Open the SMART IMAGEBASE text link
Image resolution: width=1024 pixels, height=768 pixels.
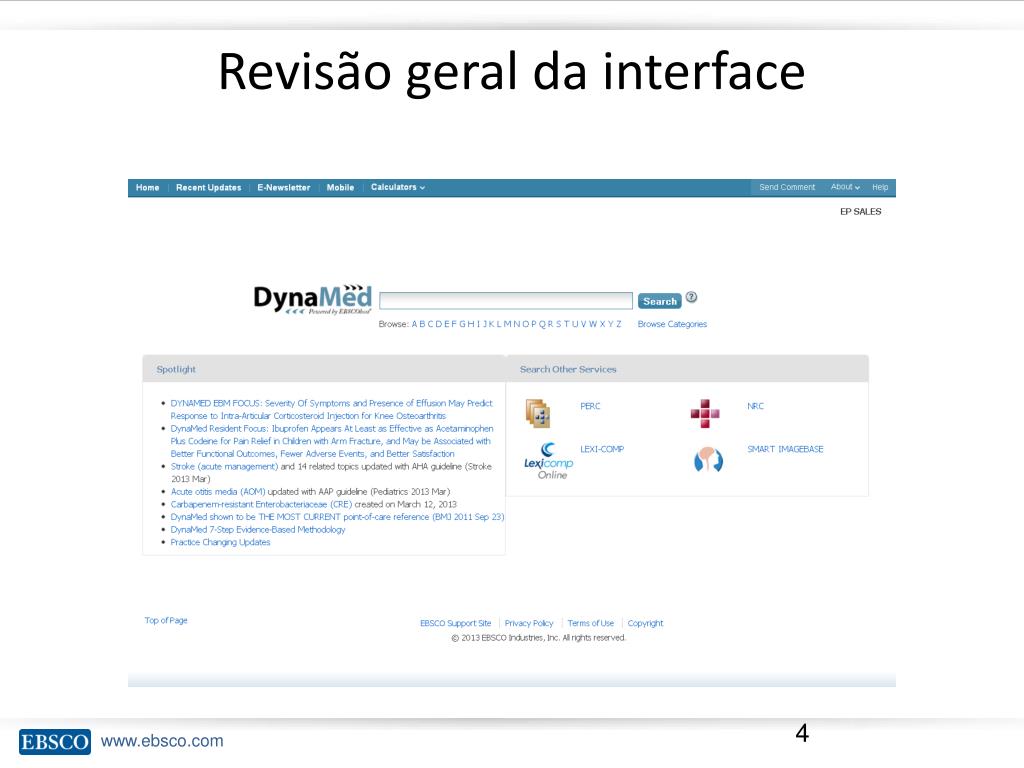(786, 449)
